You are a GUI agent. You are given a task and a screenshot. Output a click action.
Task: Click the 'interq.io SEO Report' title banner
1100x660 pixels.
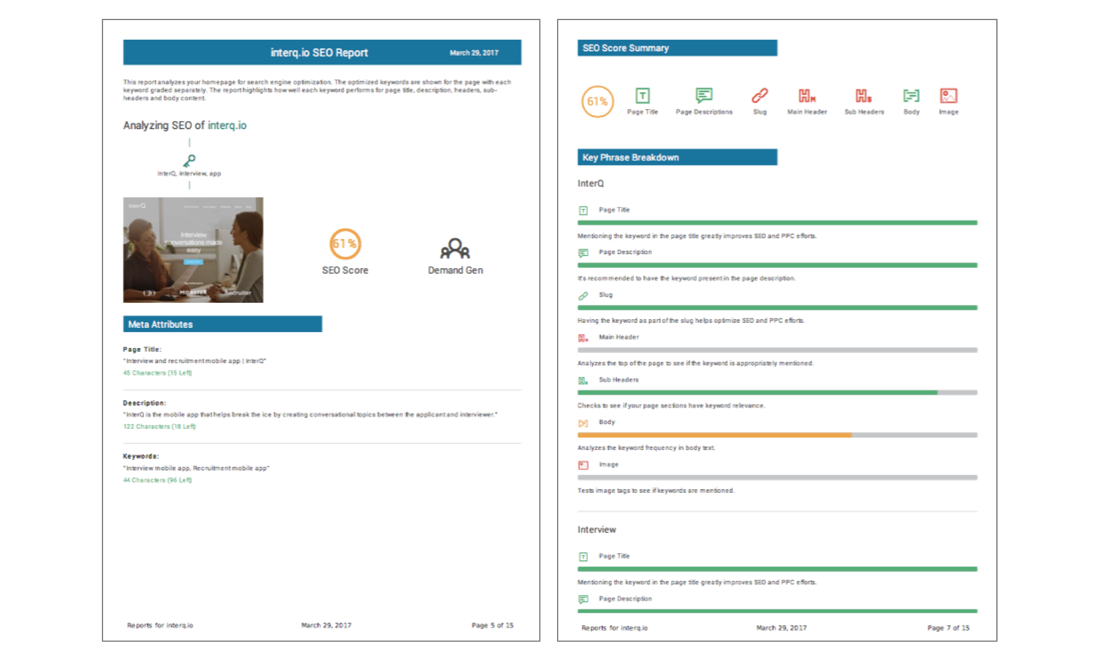[322, 53]
